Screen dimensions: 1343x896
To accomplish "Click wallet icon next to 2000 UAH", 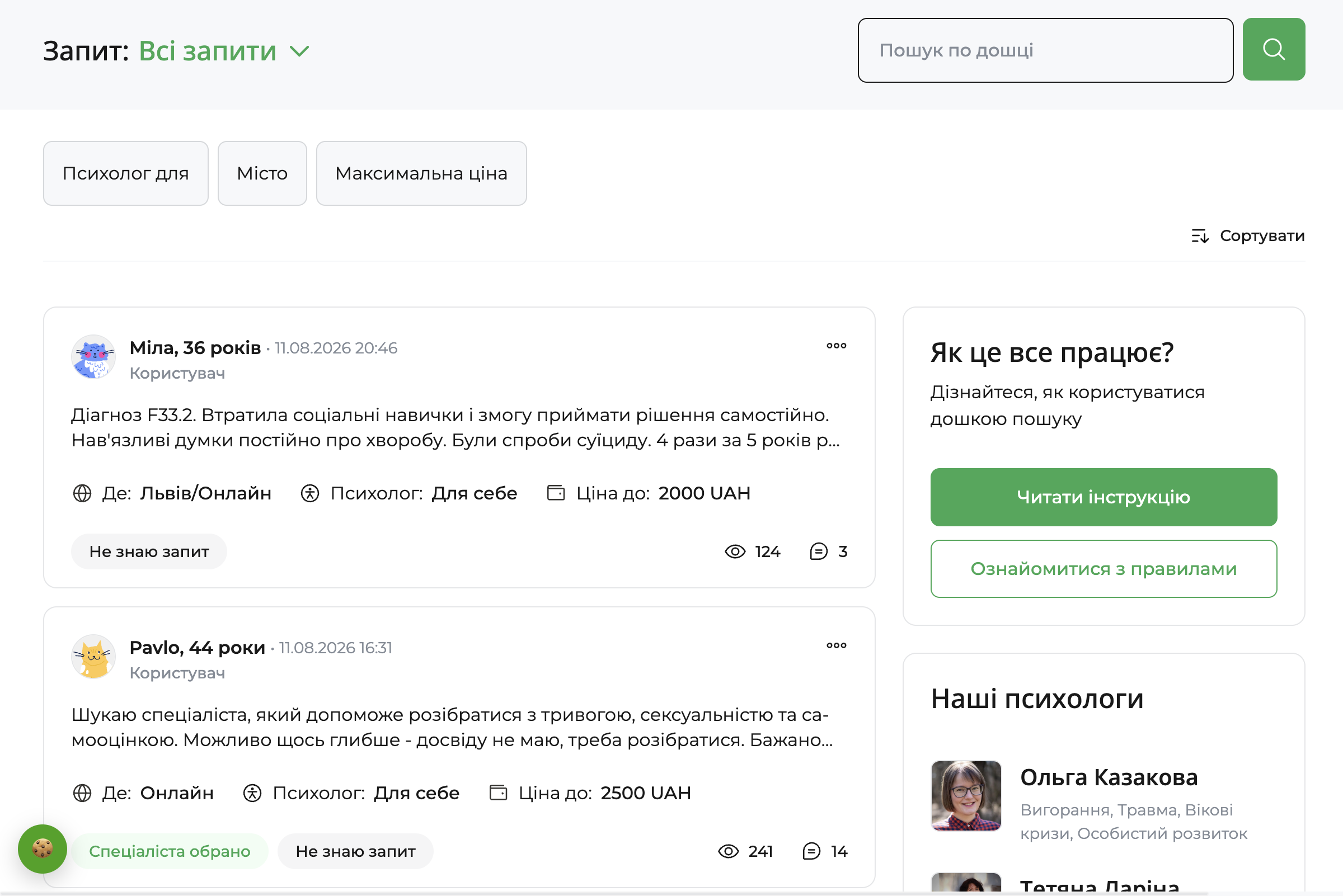I will (556, 493).
